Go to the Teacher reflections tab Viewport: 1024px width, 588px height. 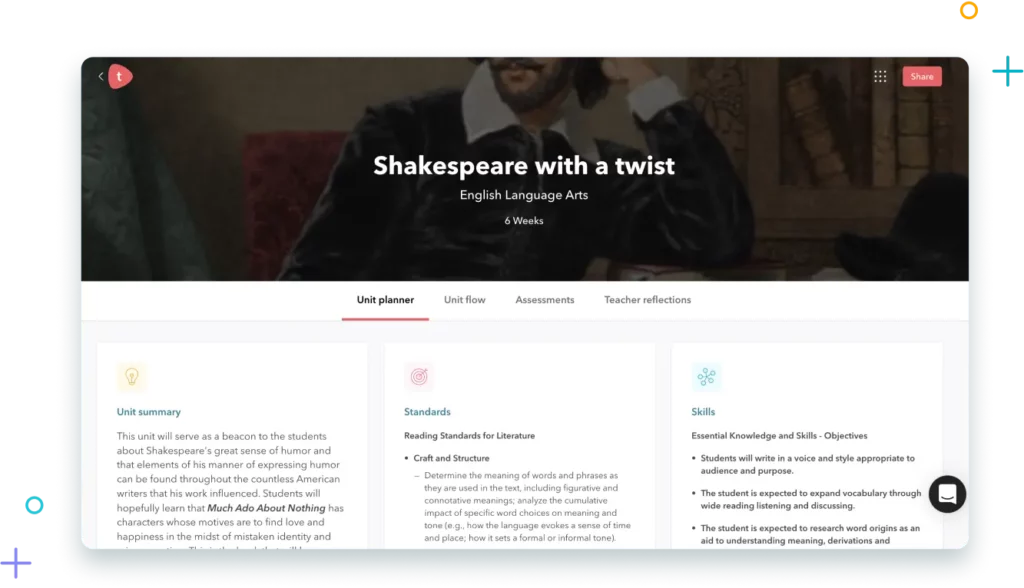point(647,300)
